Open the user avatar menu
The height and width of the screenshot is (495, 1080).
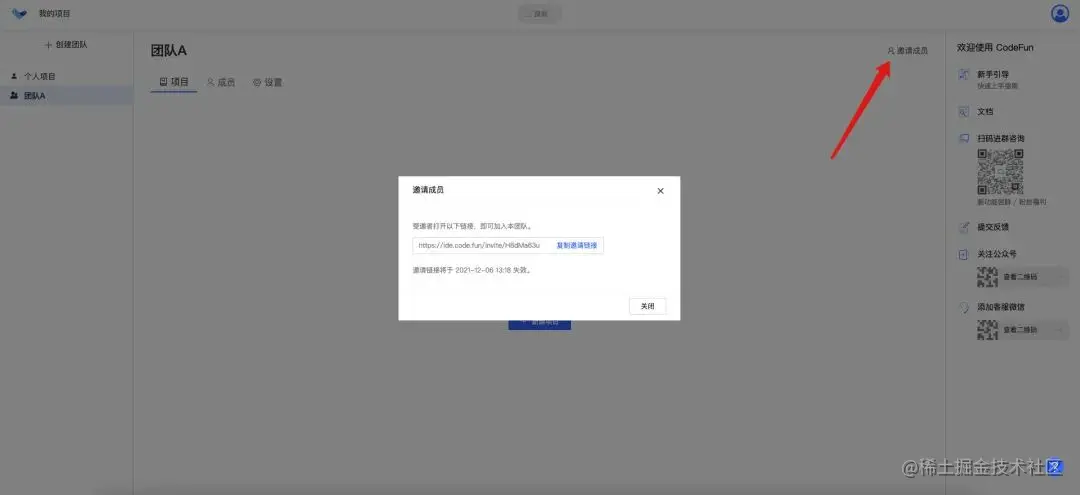point(1059,14)
